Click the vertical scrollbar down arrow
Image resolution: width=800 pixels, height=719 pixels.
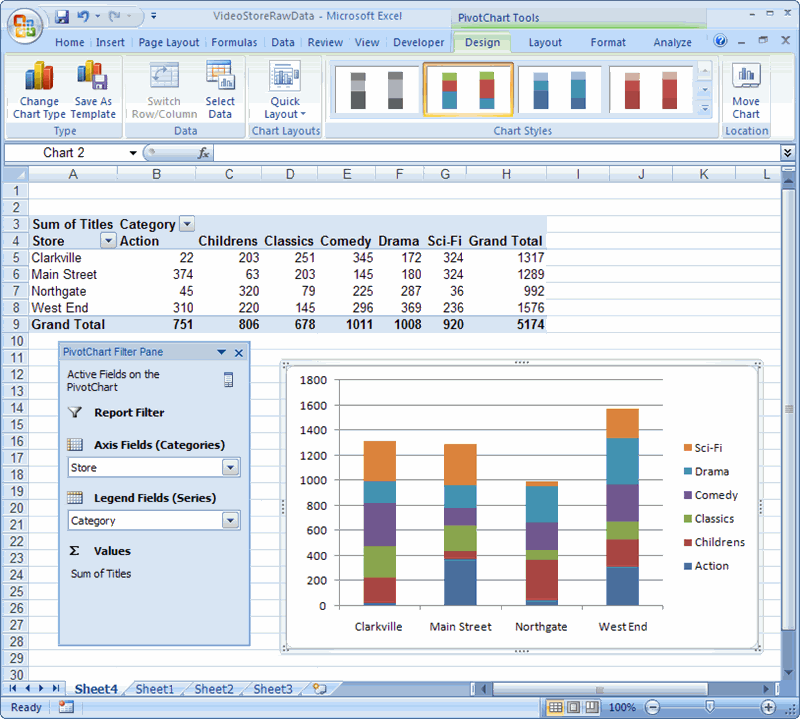[788, 673]
